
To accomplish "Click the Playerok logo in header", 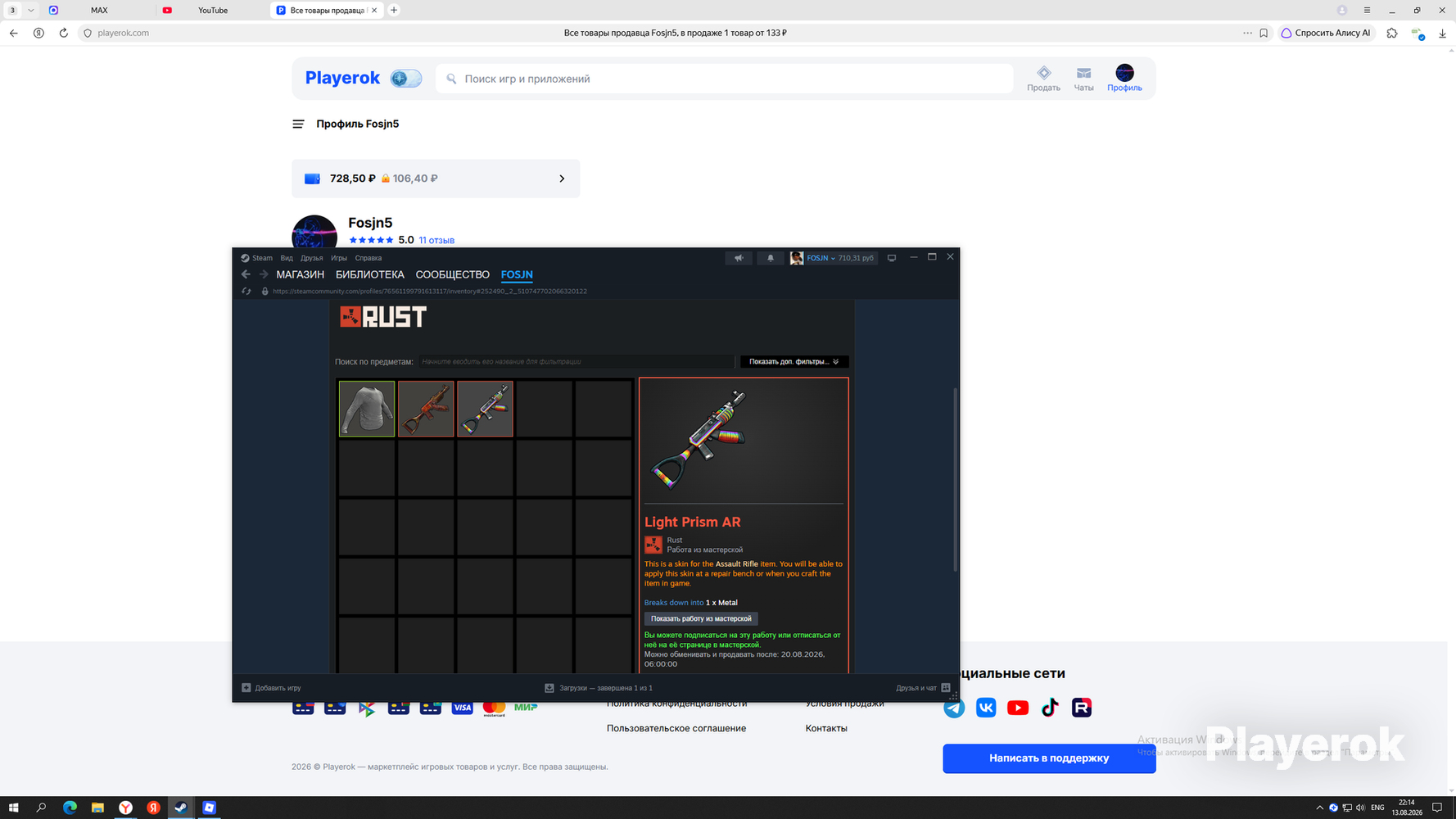I will [342, 78].
